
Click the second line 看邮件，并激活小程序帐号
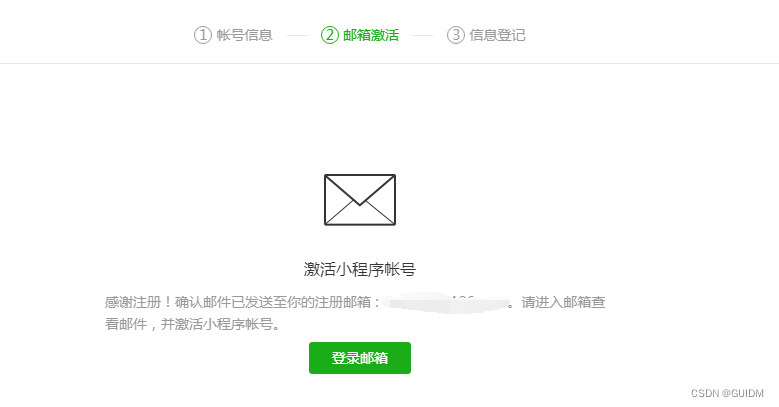(x=192, y=324)
